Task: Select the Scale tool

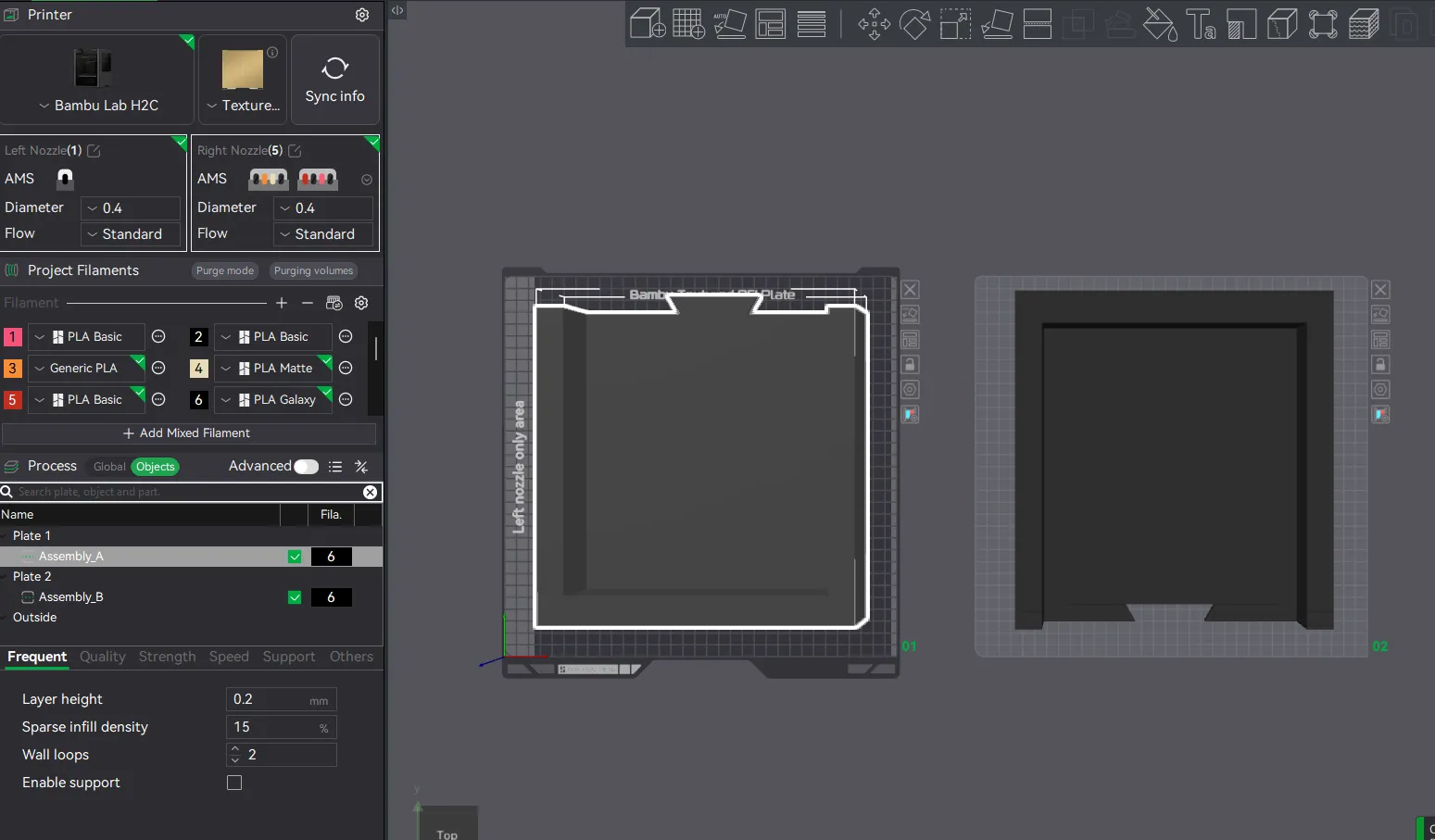Action: pos(955,24)
